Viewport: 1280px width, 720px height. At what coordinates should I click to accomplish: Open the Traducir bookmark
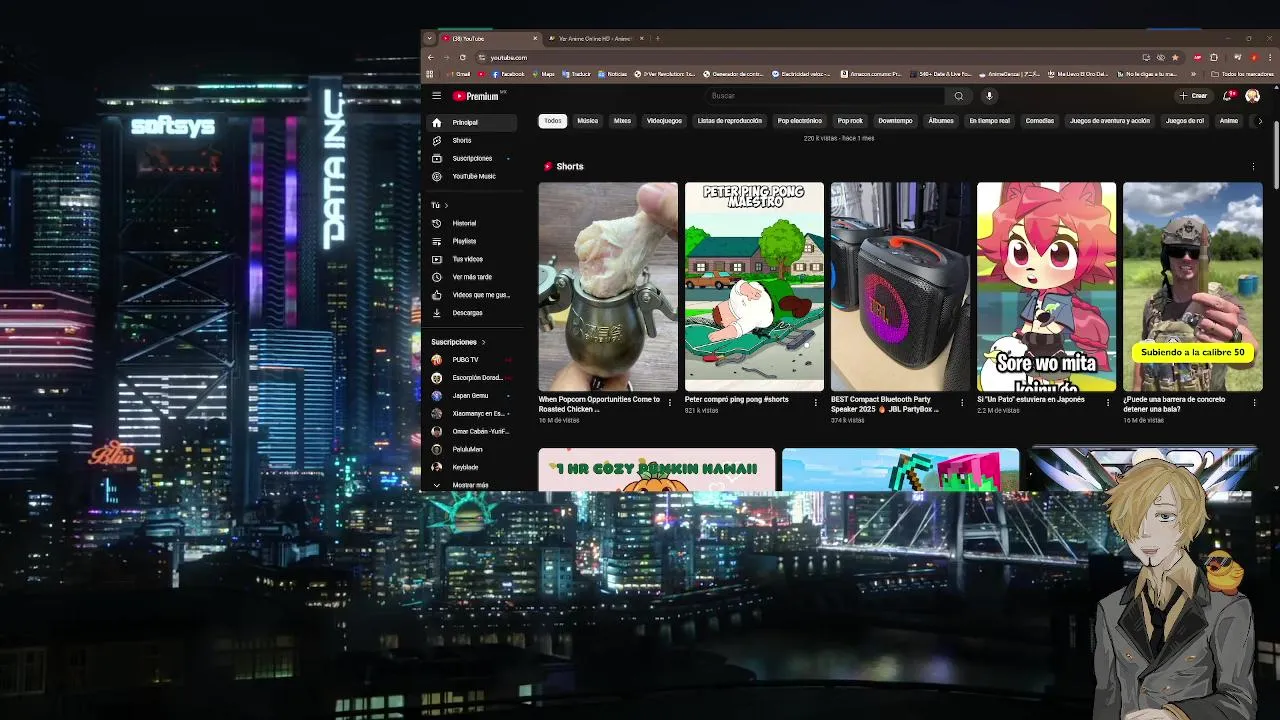pyautogui.click(x=577, y=74)
